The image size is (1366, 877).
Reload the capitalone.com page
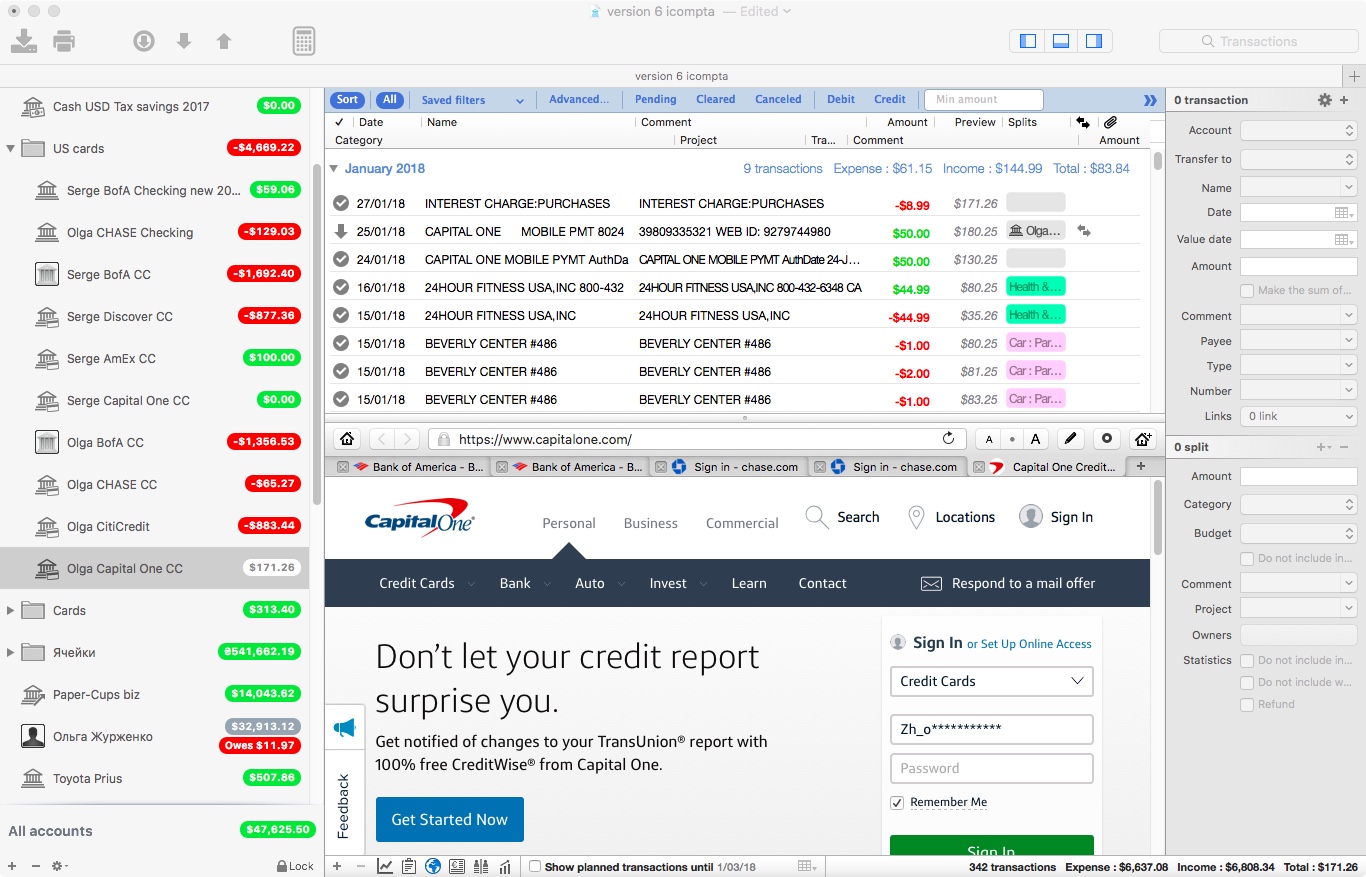(x=948, y=439)
